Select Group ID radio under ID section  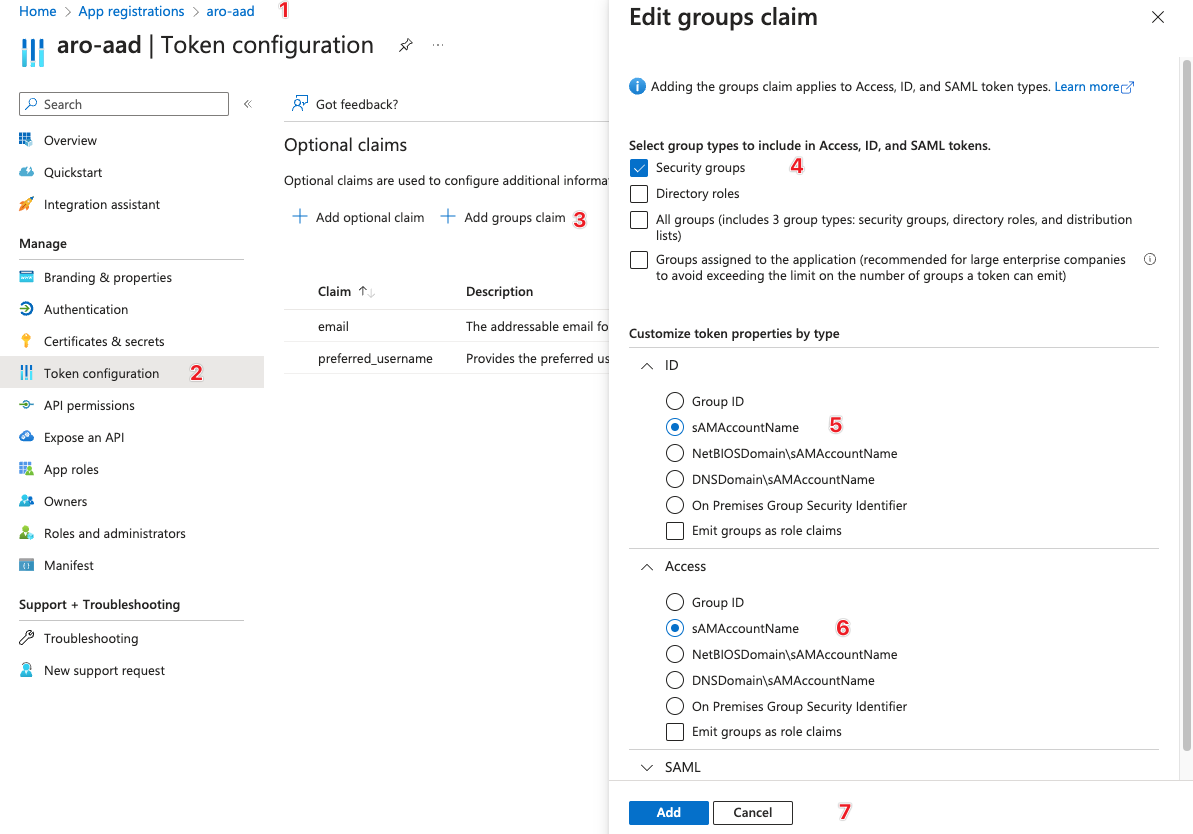675,402
